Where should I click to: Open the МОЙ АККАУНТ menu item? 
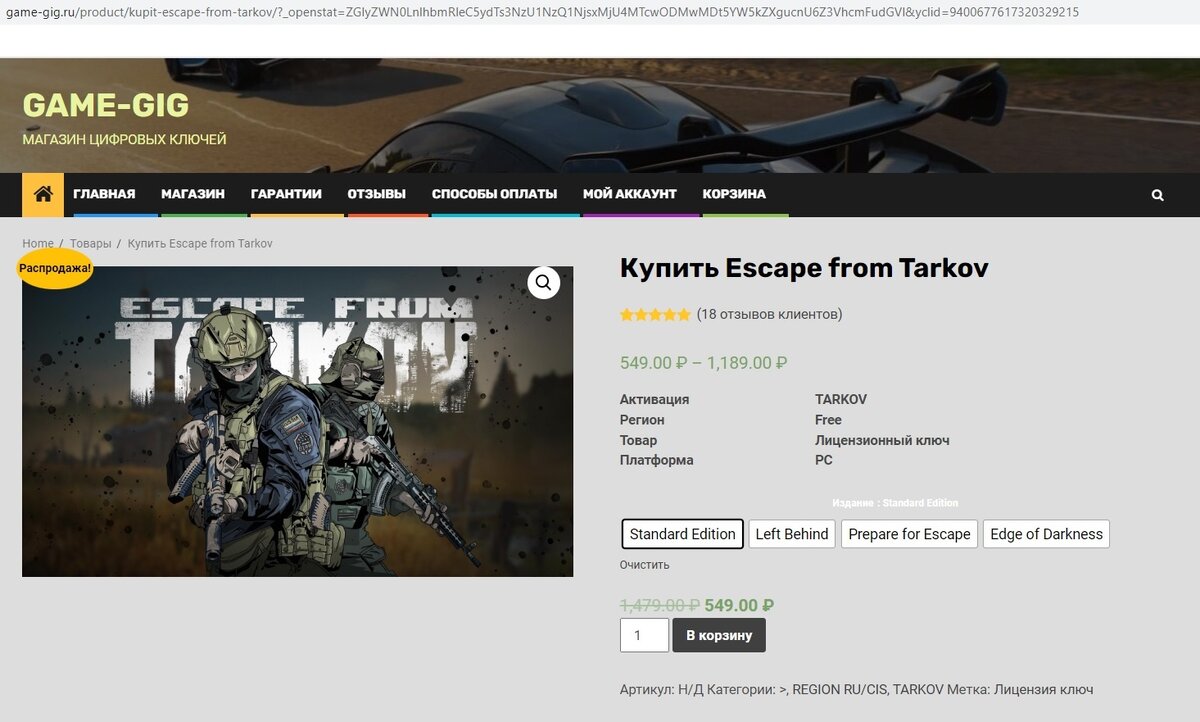coord(630,194)
